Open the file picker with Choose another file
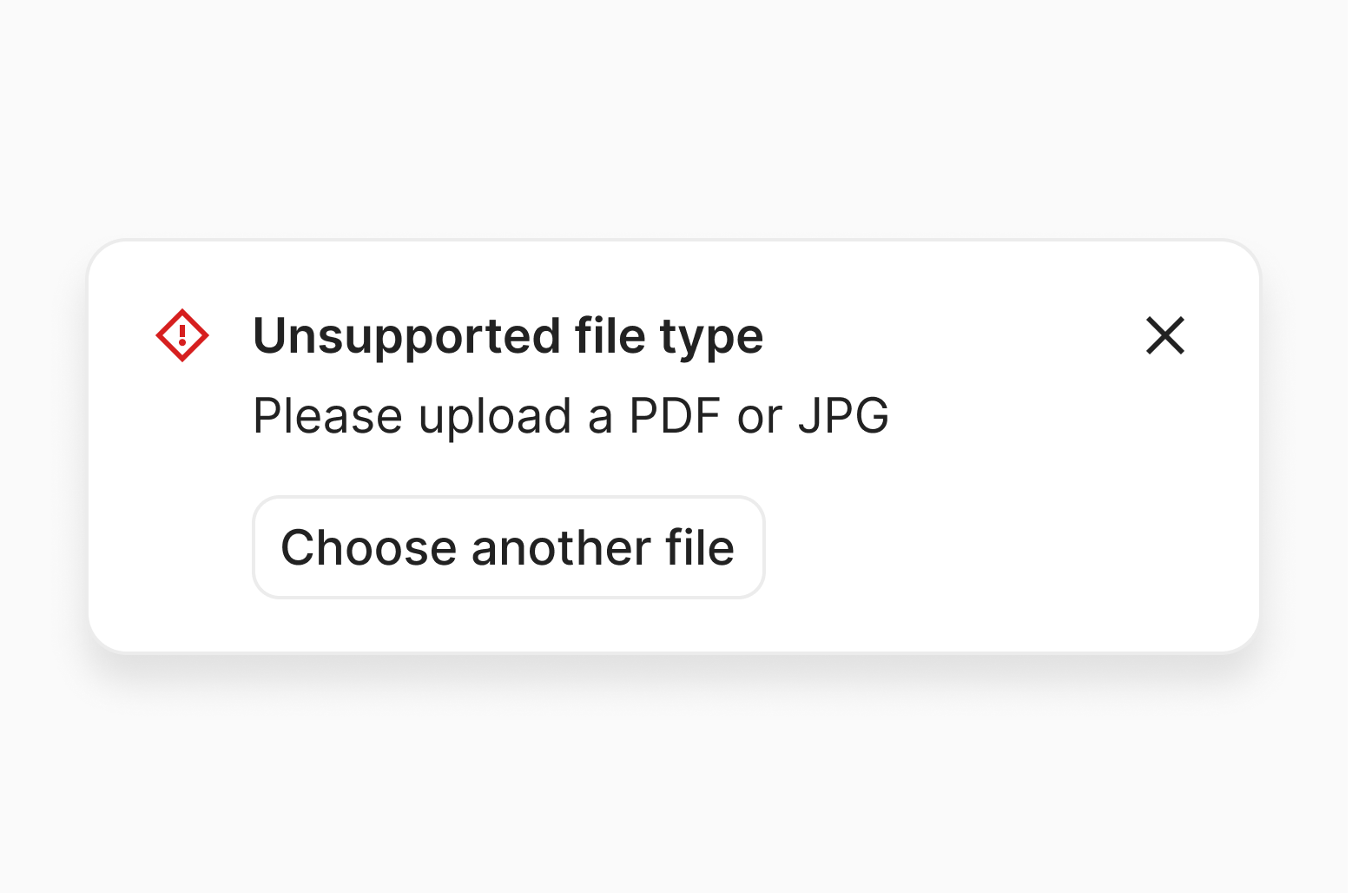The width and height of the screenshot is (1372, 893). coord(508,547)
